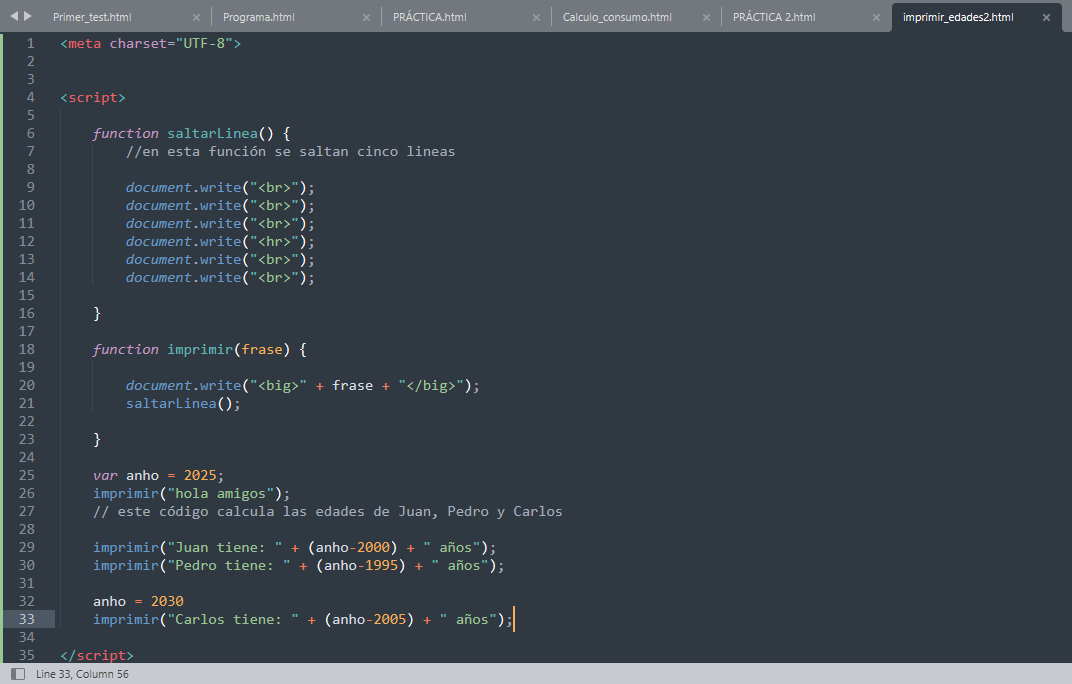The image size is (1072, 684).
Task: Close the Programa.html tab
Action: [x=366, y=18]
